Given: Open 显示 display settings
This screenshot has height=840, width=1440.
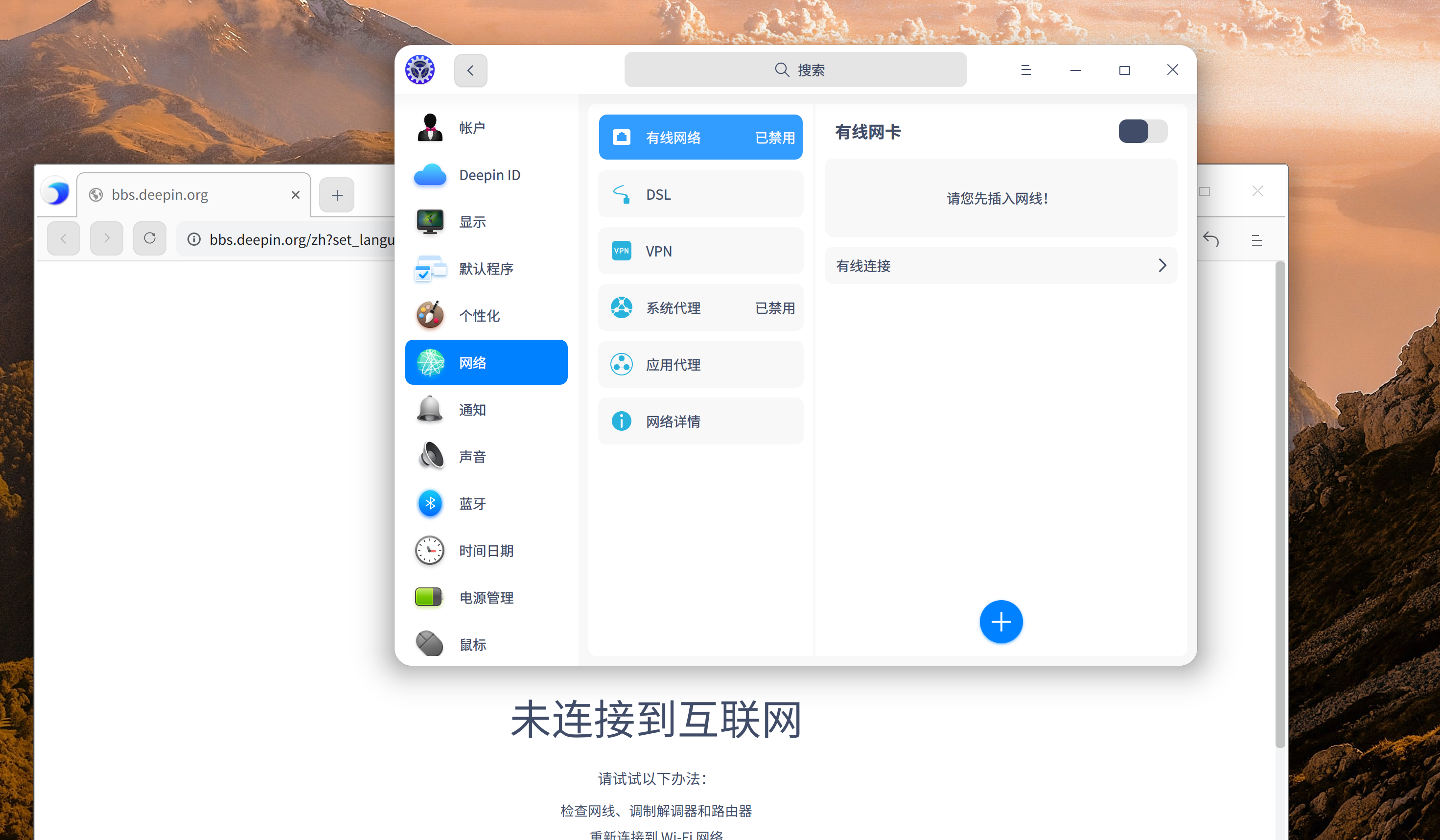Looking at the screenshot, I should point(430,222).
